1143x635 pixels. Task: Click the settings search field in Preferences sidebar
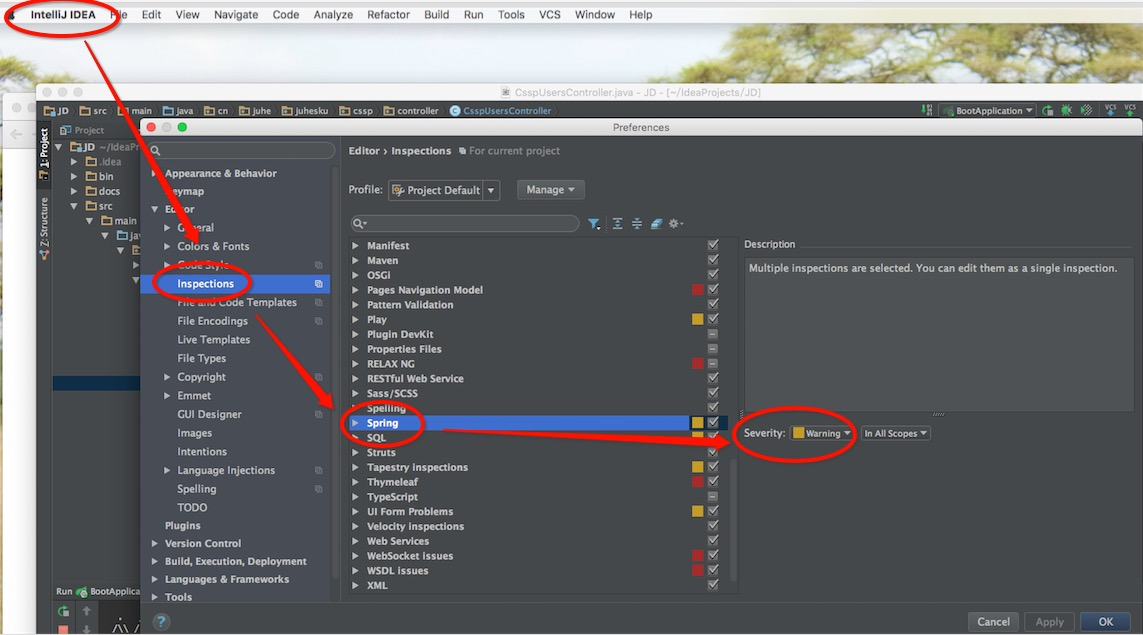tap(241, 150)
